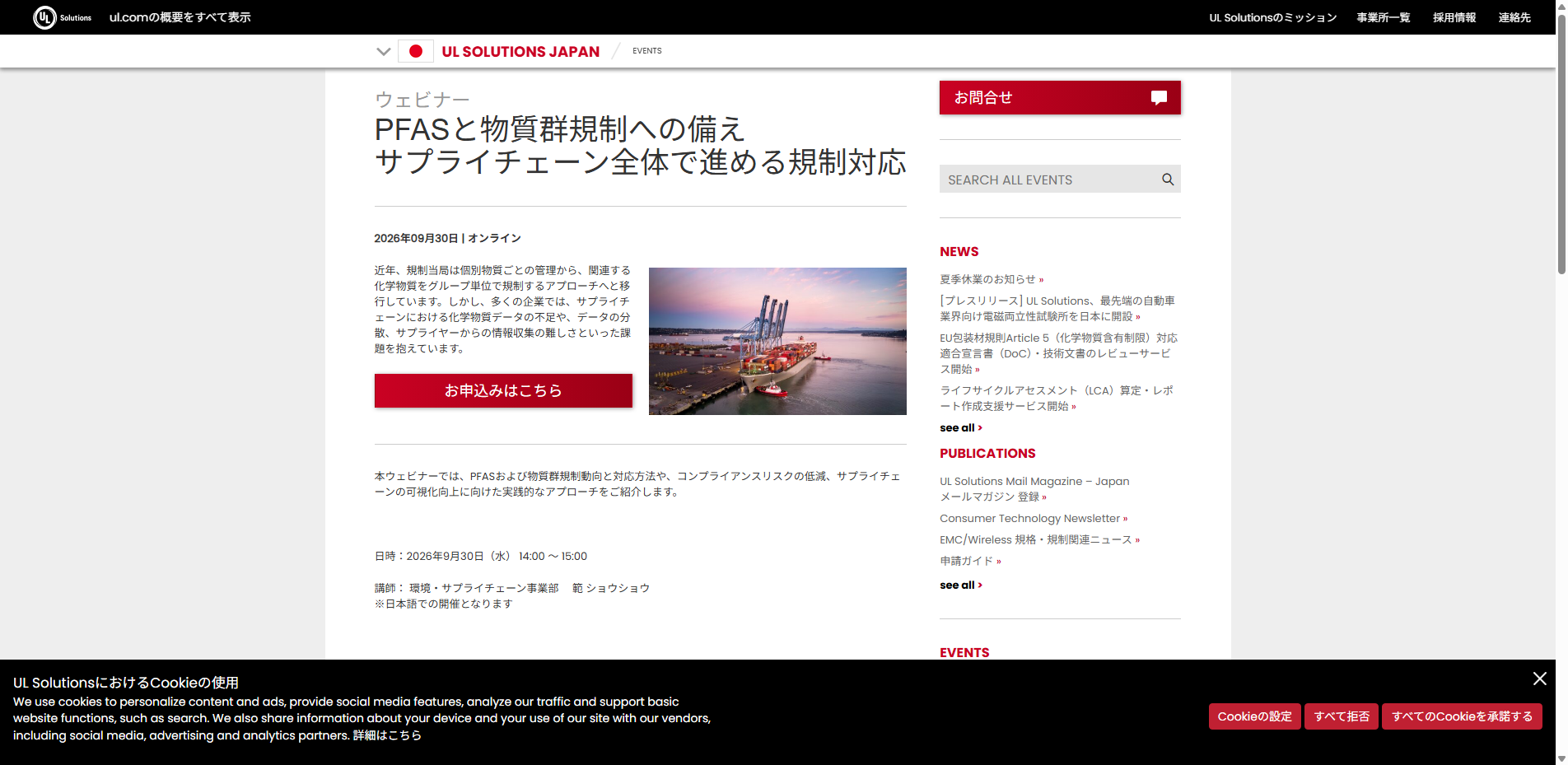The height and width of the screenshot is (765, 1568).
Task: Go to UL Solutions Japan home
Action: tap(520, 51)
